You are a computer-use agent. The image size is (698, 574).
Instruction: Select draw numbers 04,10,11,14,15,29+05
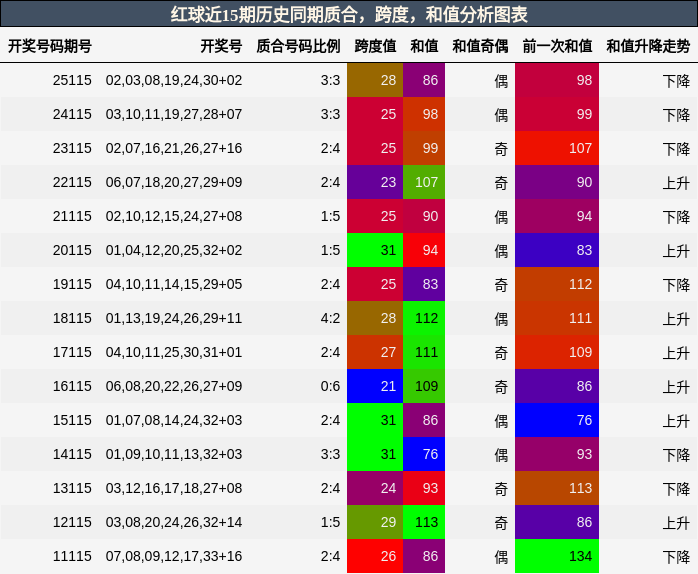pos(174,284)
